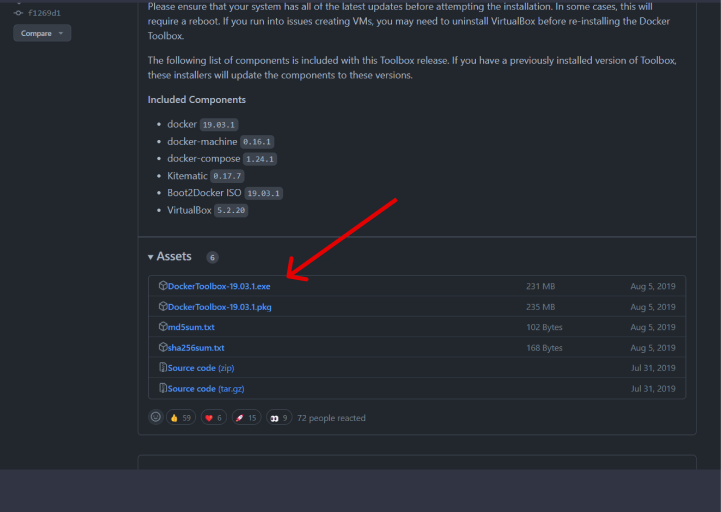Click docker-machine version tag 0.16.1
Screen dimensions: 721x512
[x=257, y=142]
